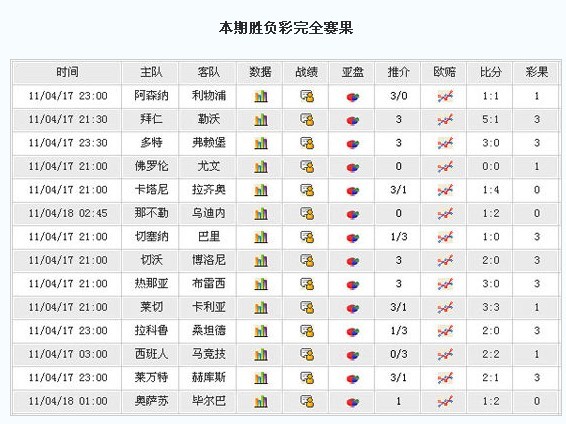Viewport: 566px width, 424px height.
Task: Open 欧赔 odds trend icon for 西班人 row
Action: (445, 354)
